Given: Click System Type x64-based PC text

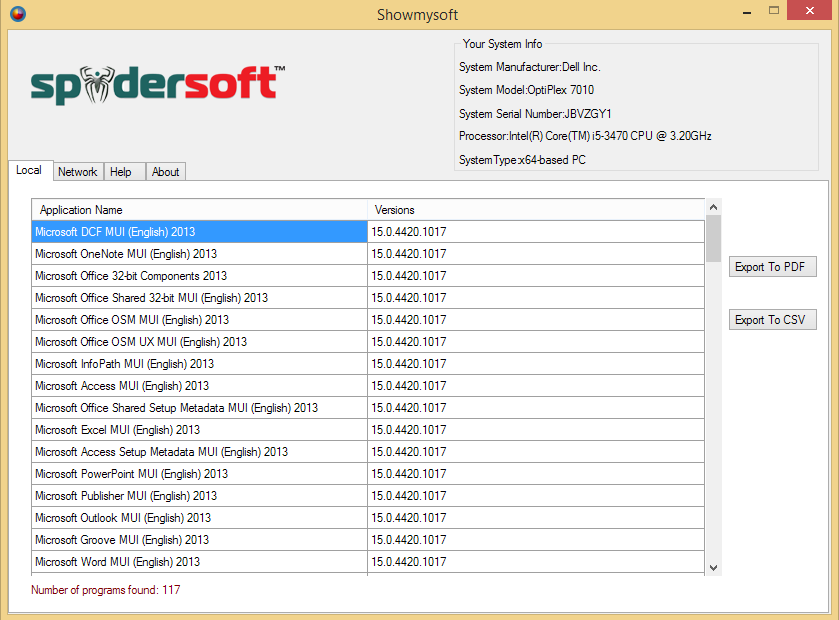Looking at the screenshot, I should (522, 159).
